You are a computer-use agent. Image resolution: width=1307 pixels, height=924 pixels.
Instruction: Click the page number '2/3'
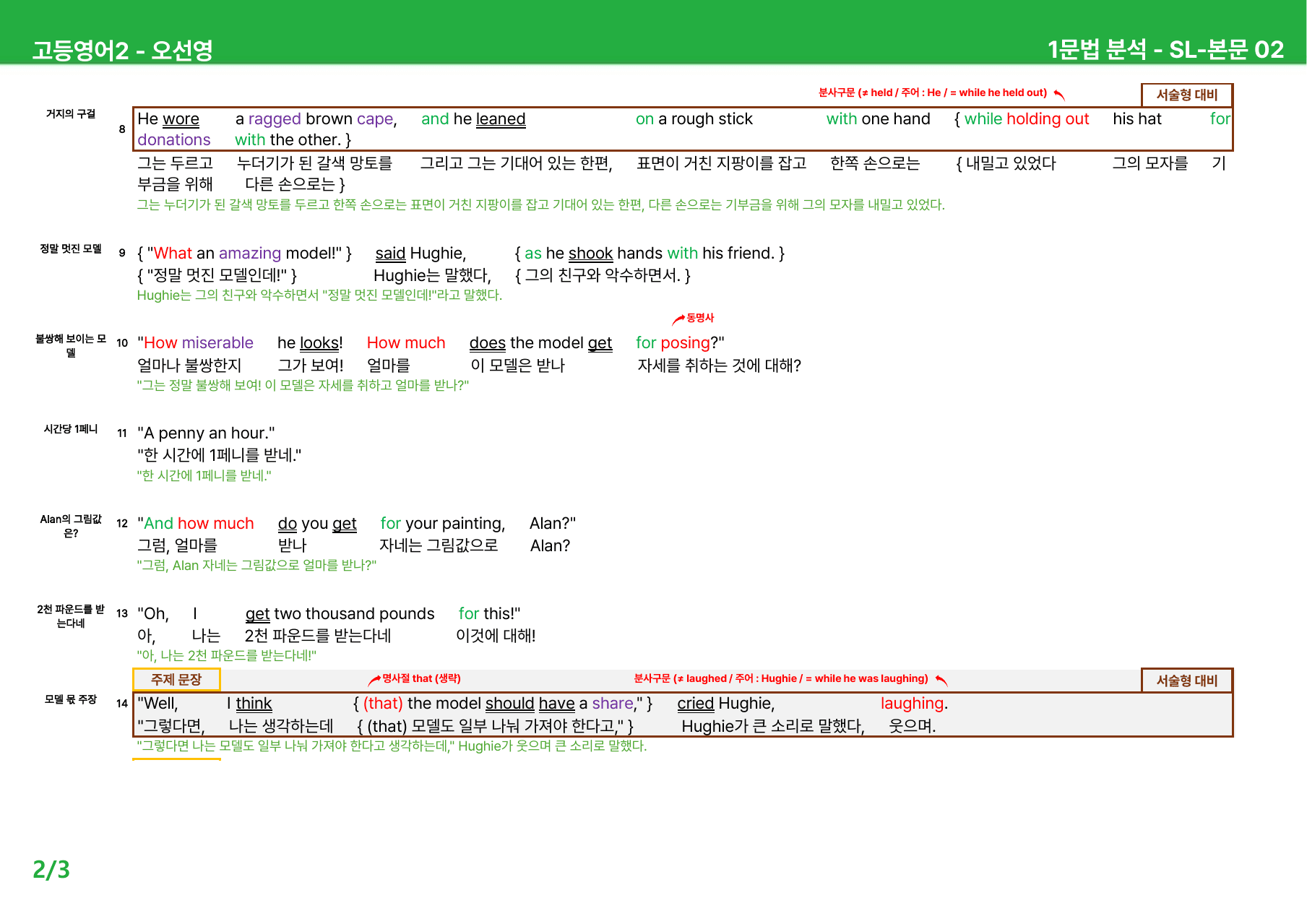tap(51, 869)
